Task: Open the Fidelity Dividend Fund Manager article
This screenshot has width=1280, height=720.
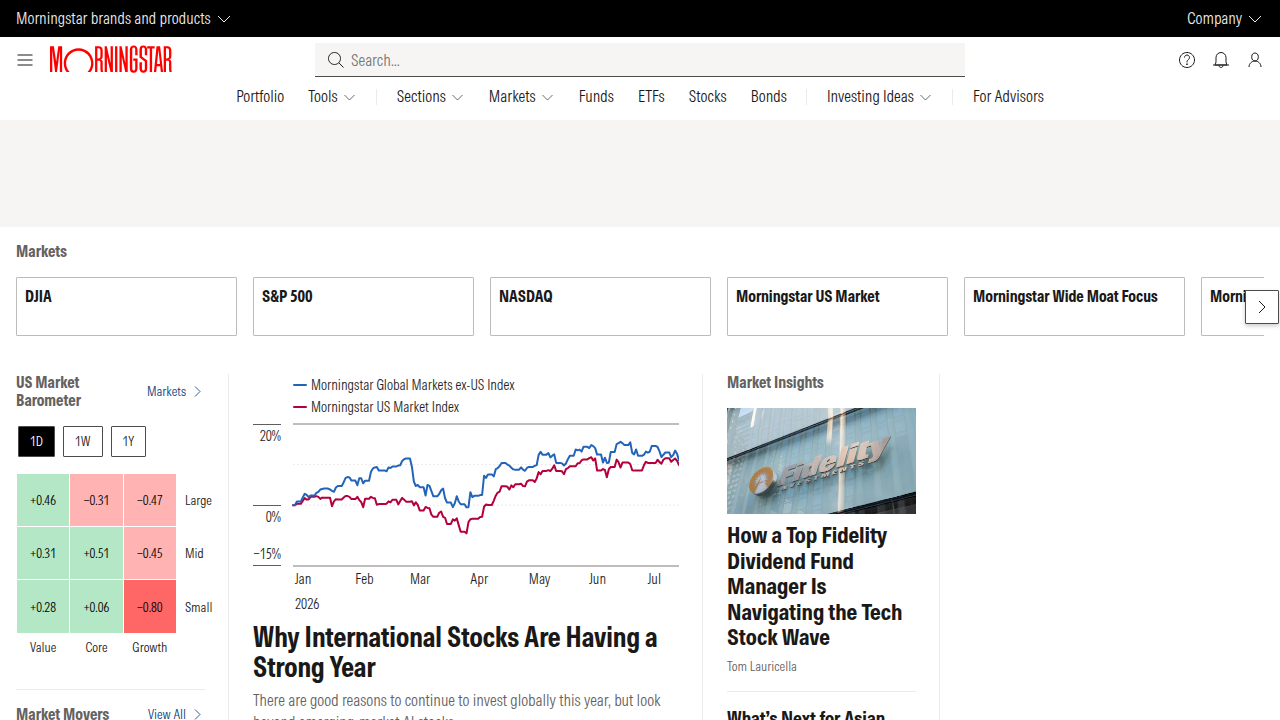Action: (814, 587)
